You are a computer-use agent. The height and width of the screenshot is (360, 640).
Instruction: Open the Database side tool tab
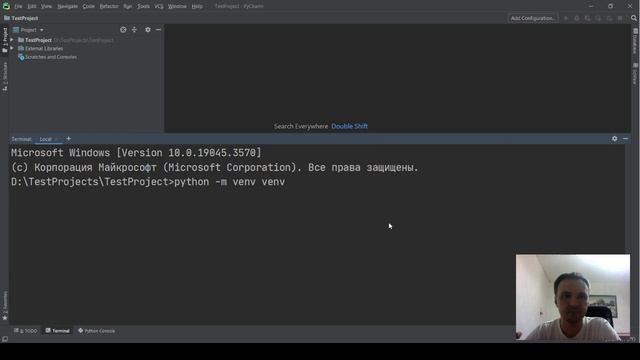pos(636,41)
